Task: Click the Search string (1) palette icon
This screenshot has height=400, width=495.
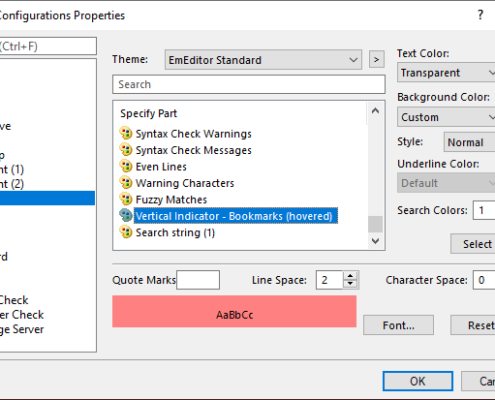Action: click(126, 232)
